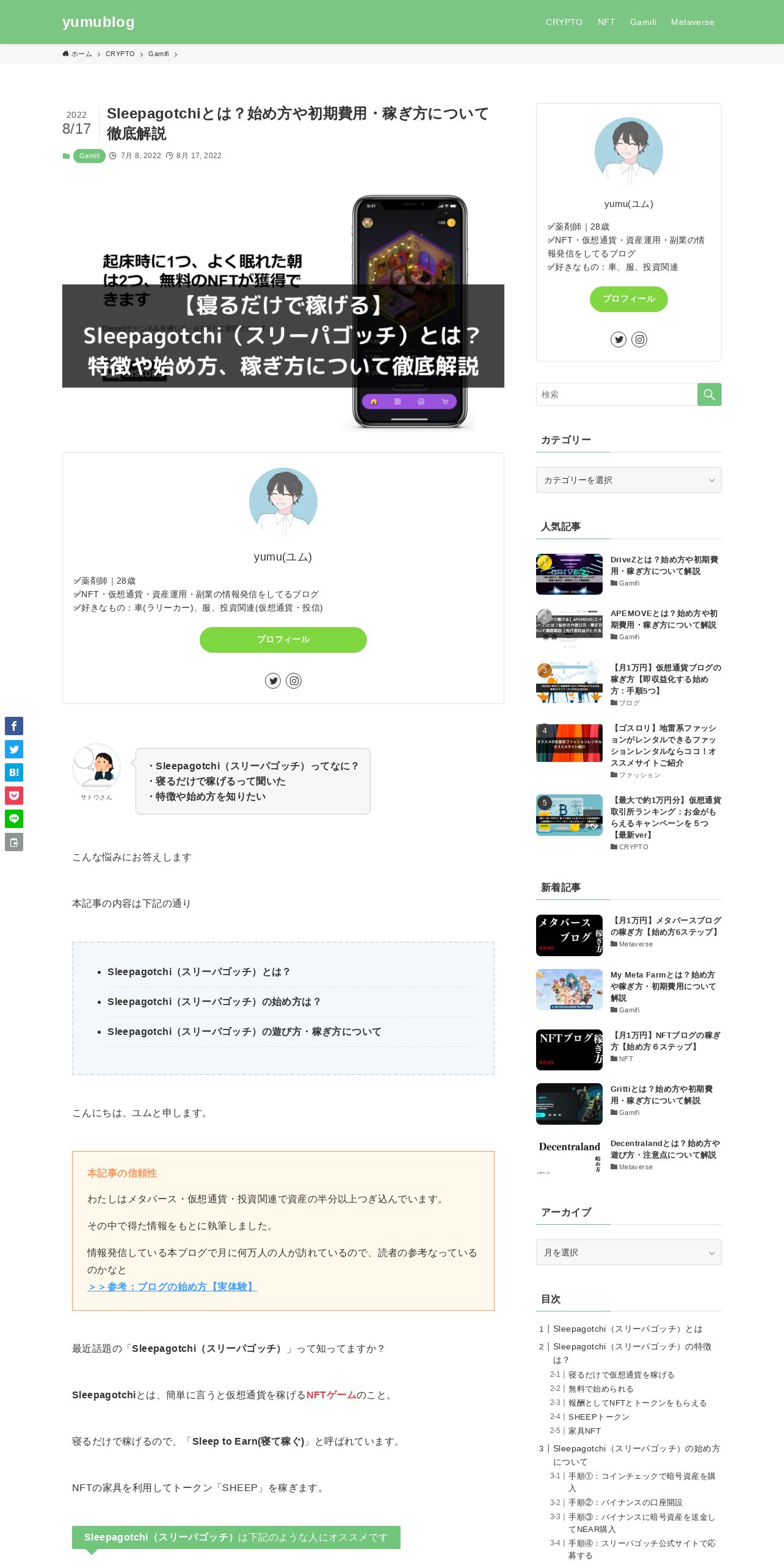Click the search magnifier button
The image size is (784, 1568).
[x=709, y=394]
